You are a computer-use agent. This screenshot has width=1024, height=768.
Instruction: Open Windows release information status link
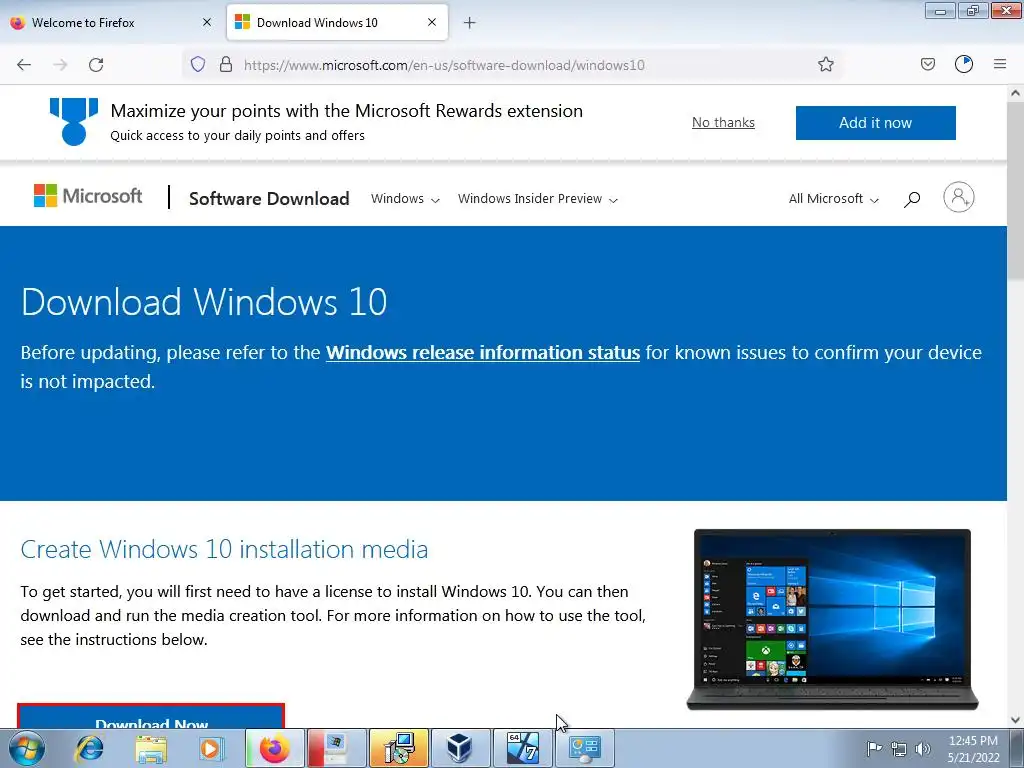483,353
